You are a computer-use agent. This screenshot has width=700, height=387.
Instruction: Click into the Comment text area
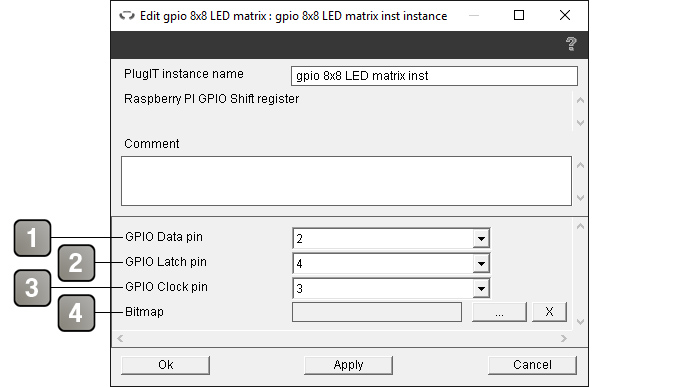[x=346, y=181]
